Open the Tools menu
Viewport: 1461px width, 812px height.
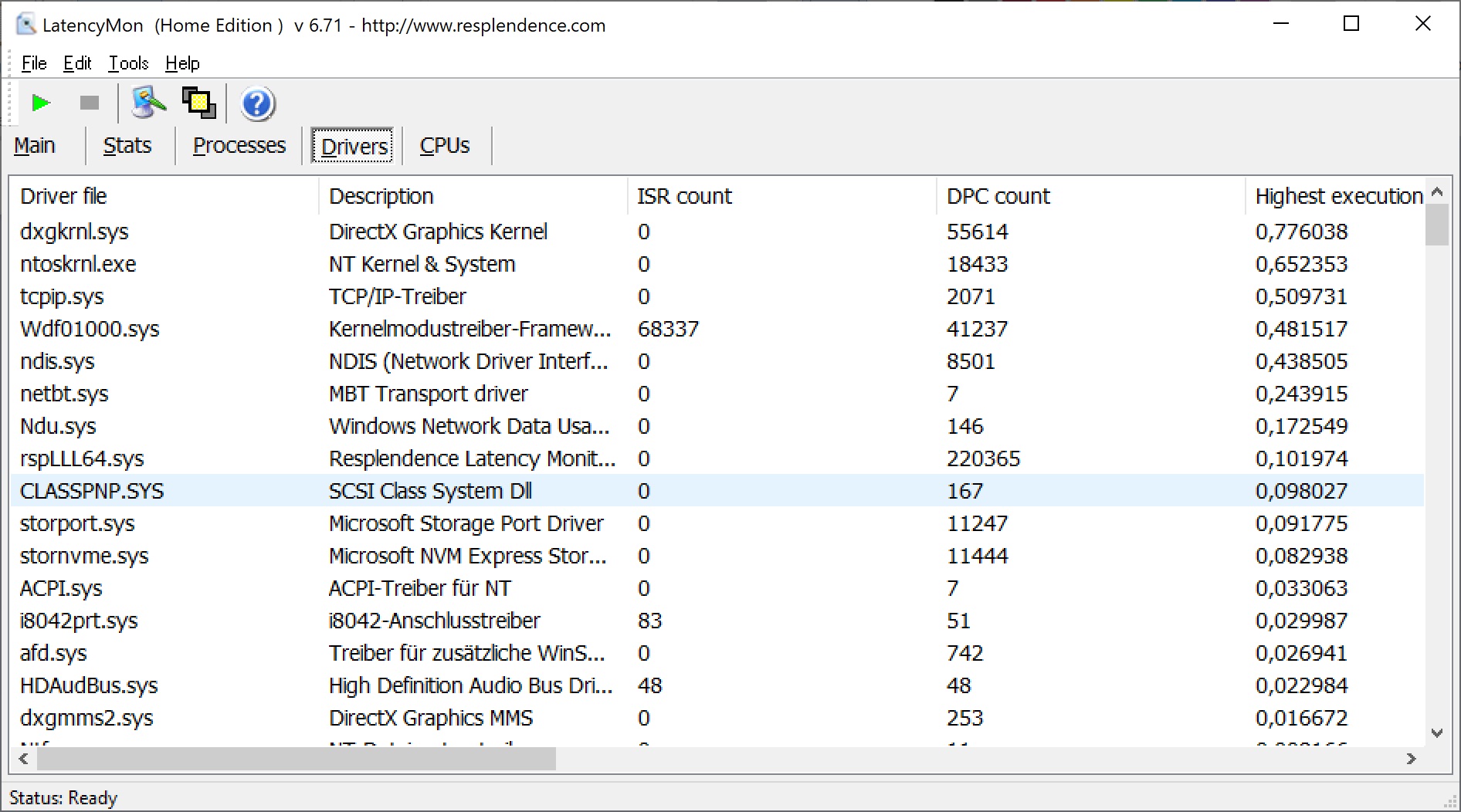pyautogui.click(x=128, y=63)
